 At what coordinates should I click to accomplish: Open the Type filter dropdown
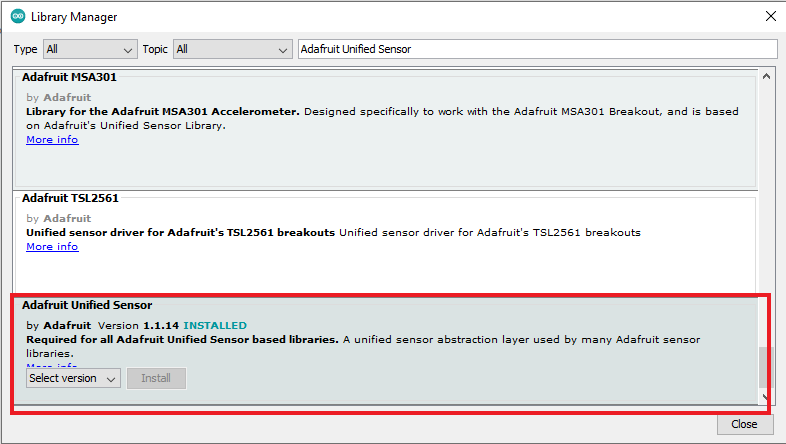[x=90, y=49]
